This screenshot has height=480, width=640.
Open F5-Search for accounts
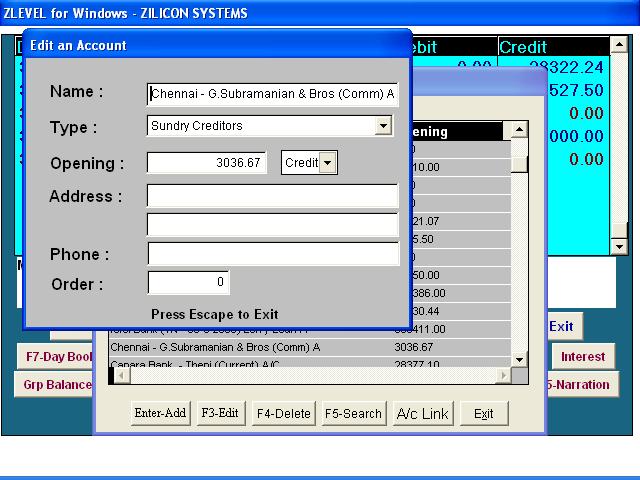[x=353, y=413]
